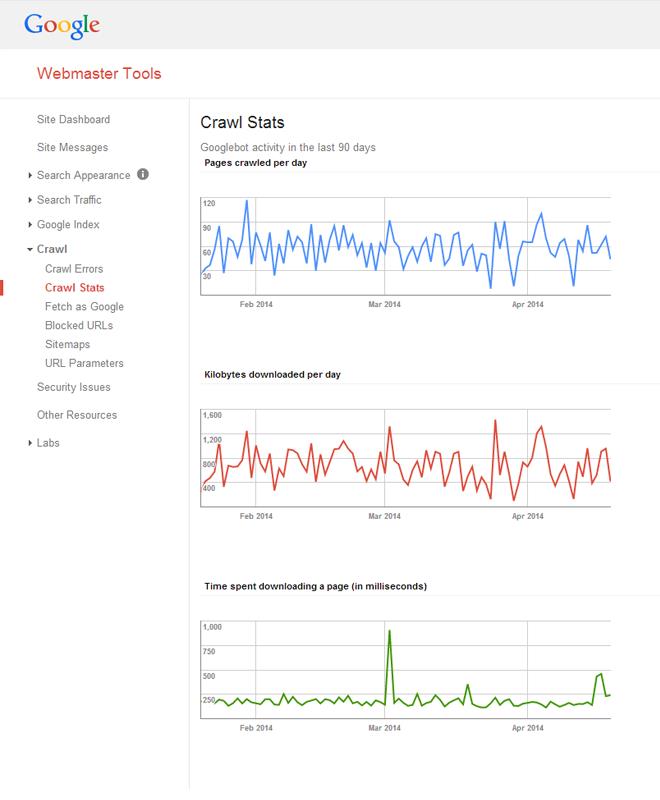Click the '750' axis value on time chart
The width and height of the screenshot is (660, 800).
(x=209, y=651)
